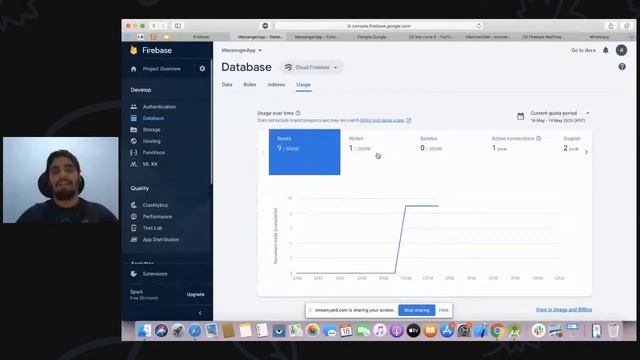The image size is (640, 360).
Task: Switch to the Indexes tab
Action: click(276, 84)
